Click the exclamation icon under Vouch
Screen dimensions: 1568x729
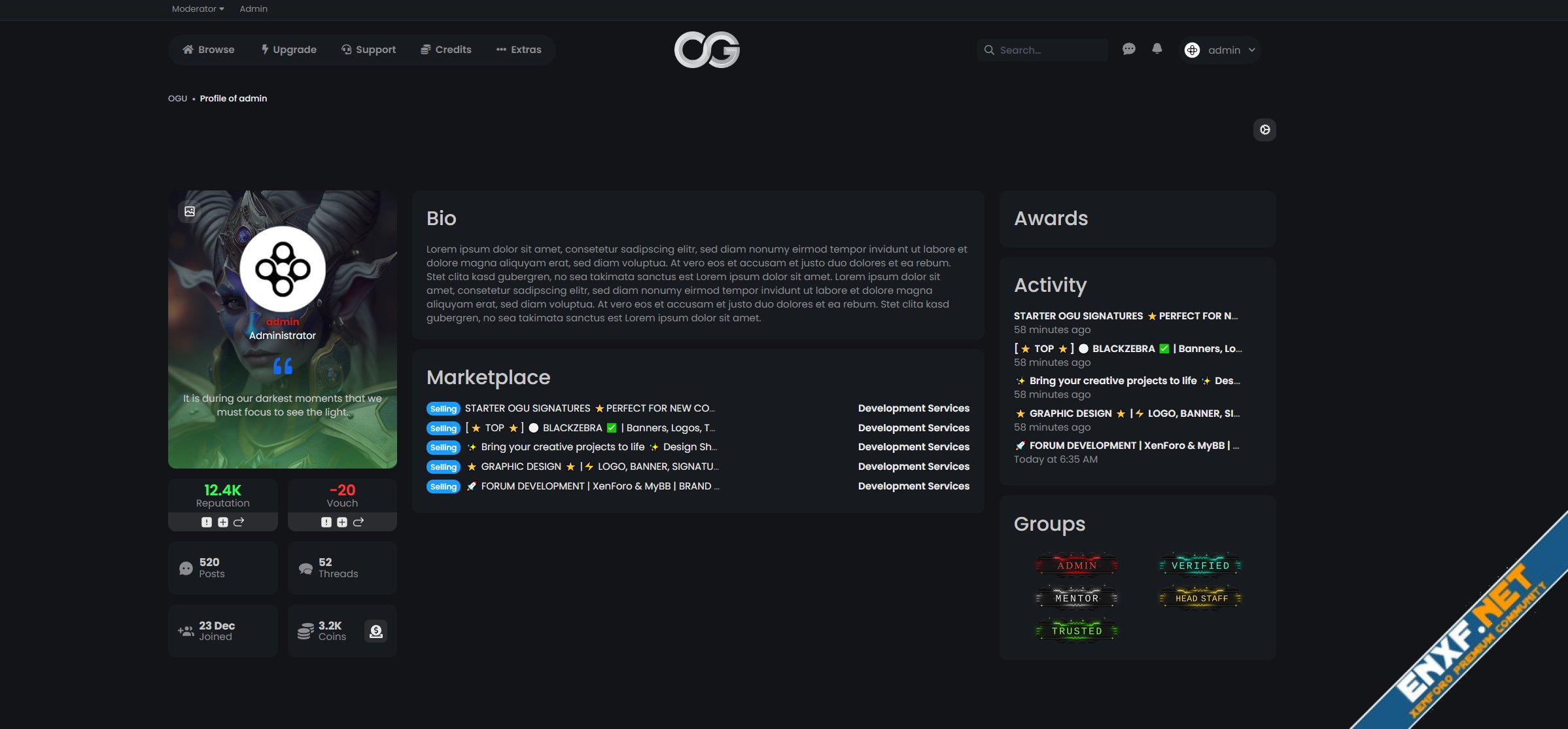tap(326, 522)
